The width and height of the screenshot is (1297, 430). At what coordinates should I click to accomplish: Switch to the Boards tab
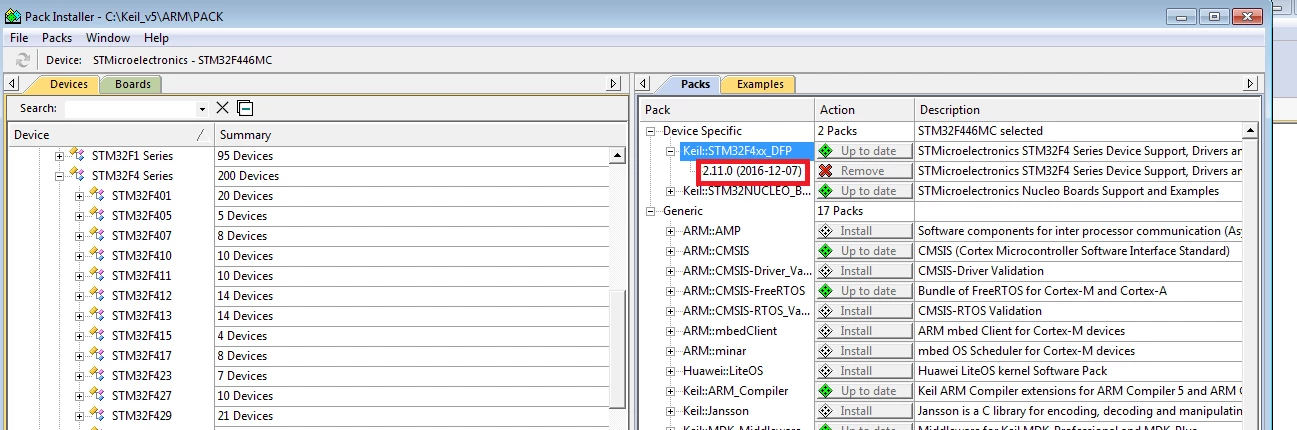132,84
